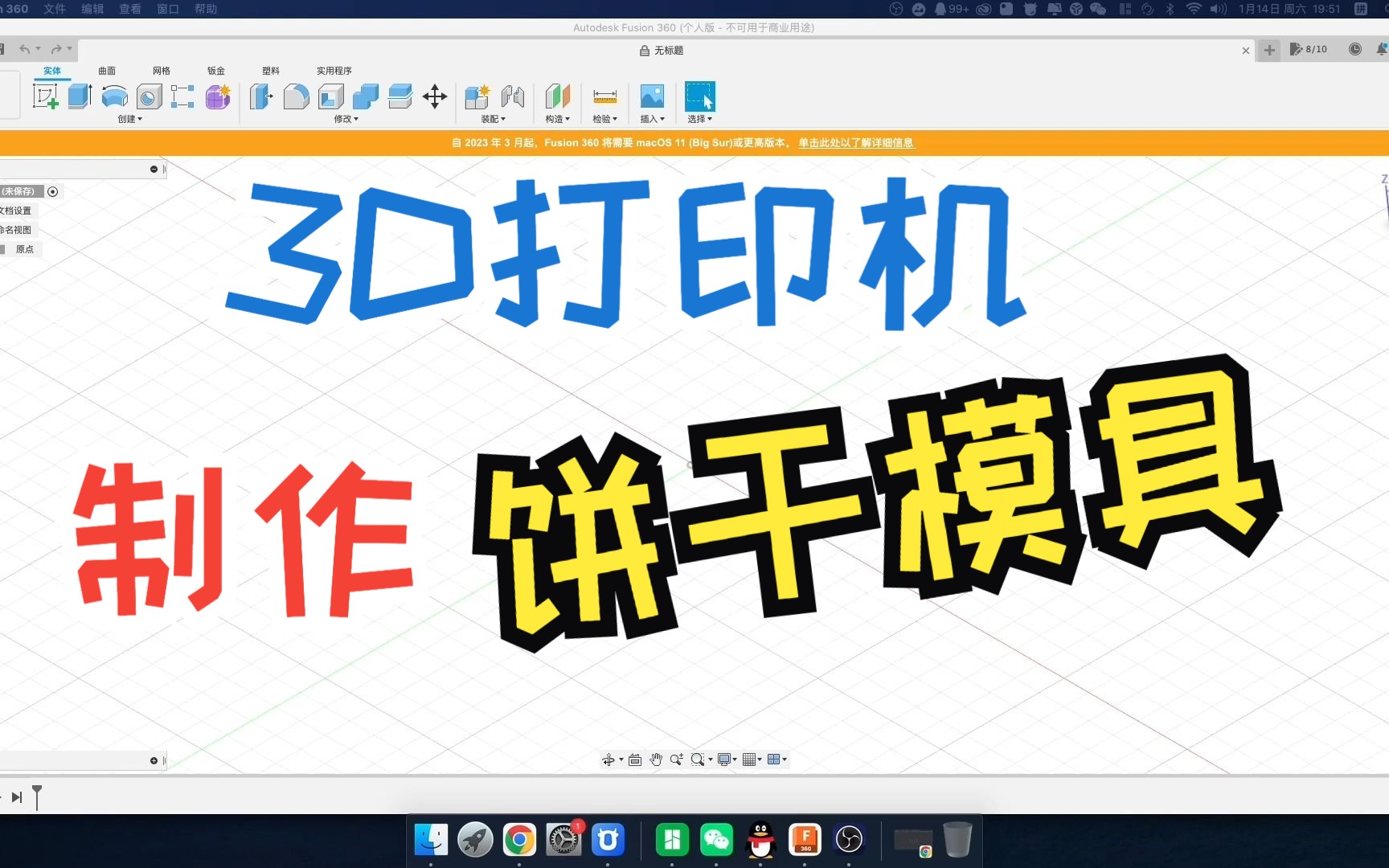Select the Measure tool
Screen dimensions: 1389x868
click(x=604, y=97)
